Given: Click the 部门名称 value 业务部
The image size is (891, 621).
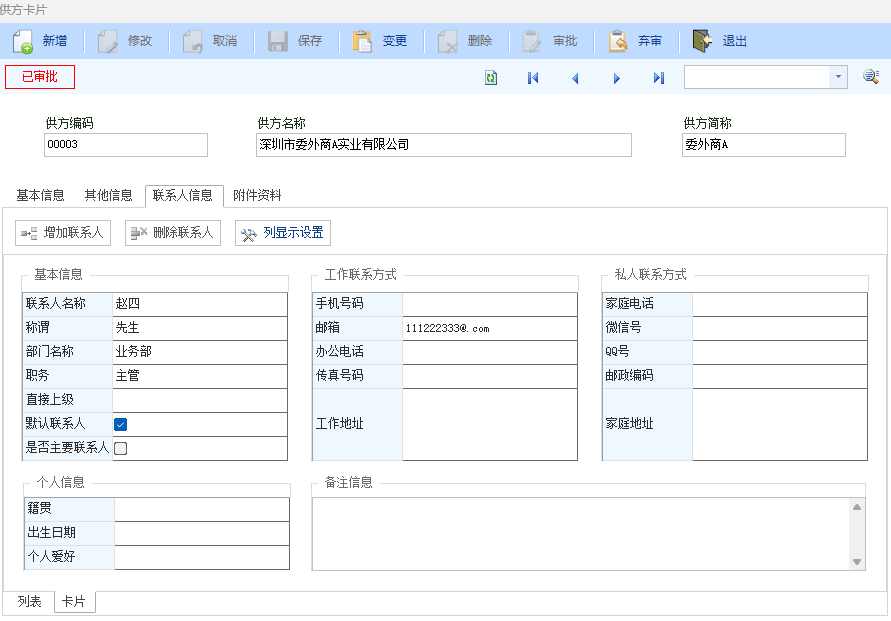Looking at the screenshot, I should coord(199,352).
